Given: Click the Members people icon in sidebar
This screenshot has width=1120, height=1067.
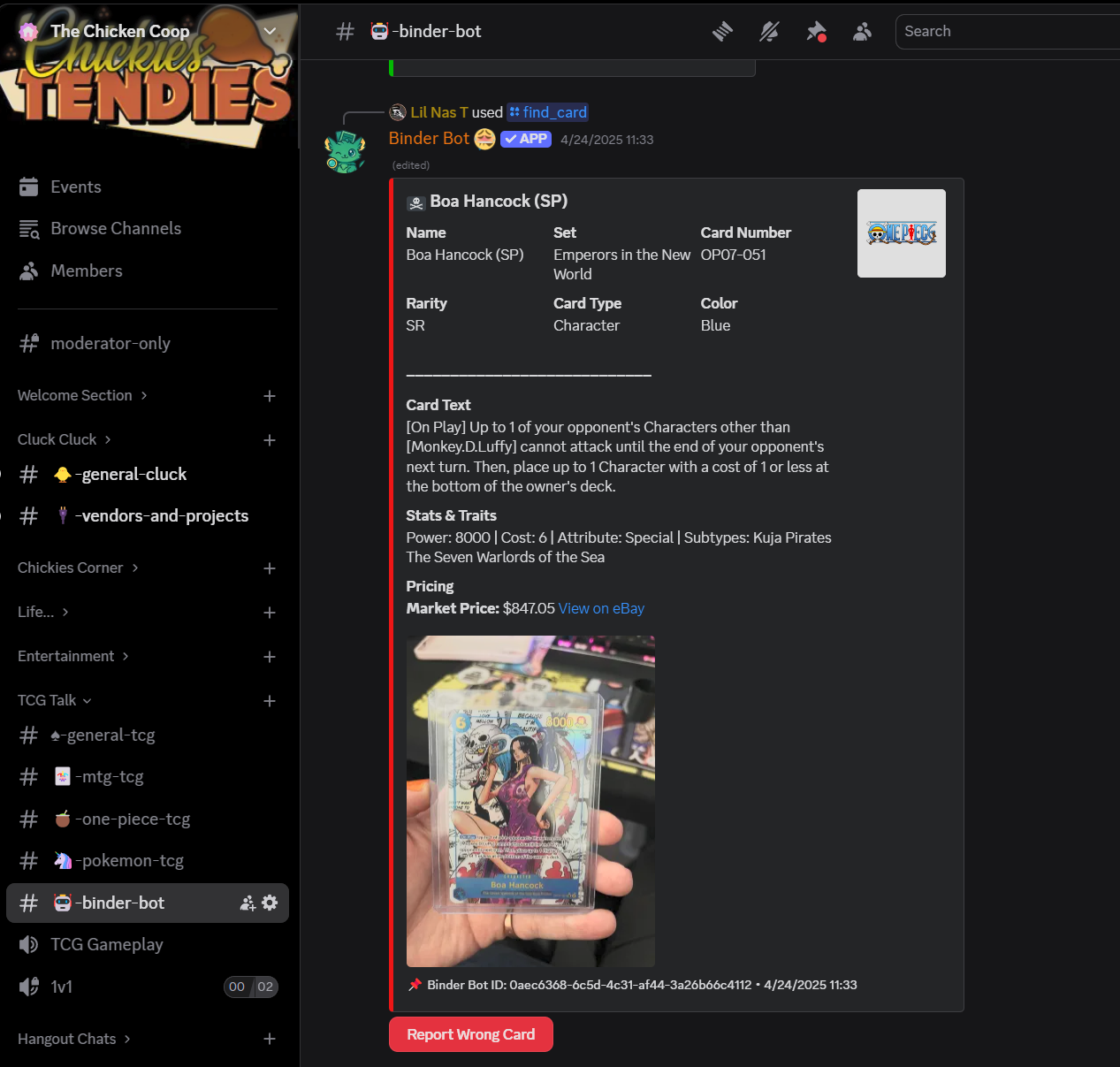Looking at the screenshot, I should point(29,271).
